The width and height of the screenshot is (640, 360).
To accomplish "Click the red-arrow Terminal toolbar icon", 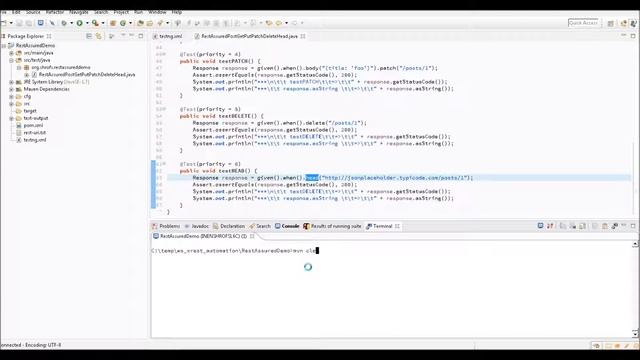I will (x=550, y=226).
